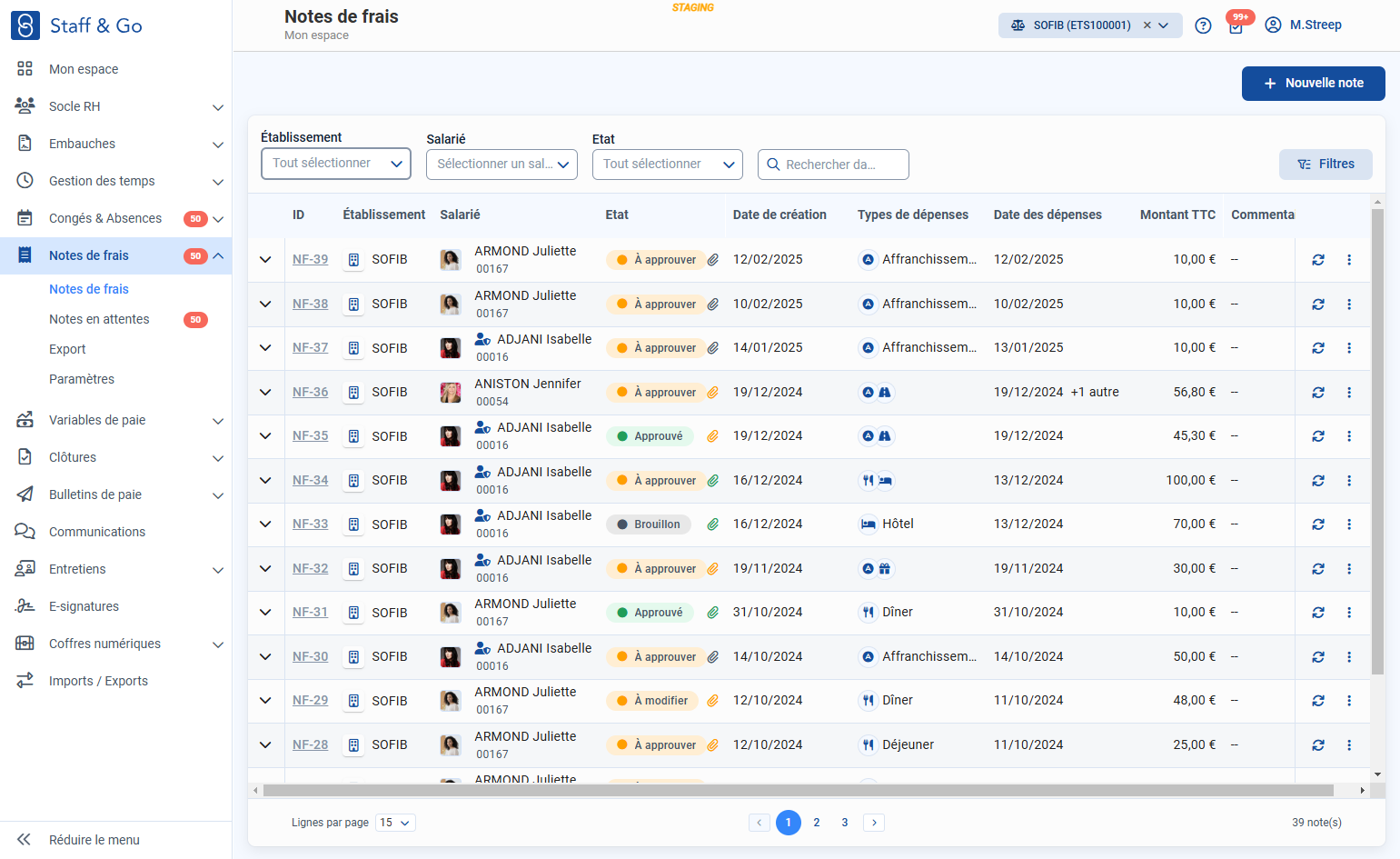Open the NF-36 note link
1400x859 pixels.
[310, 393]
